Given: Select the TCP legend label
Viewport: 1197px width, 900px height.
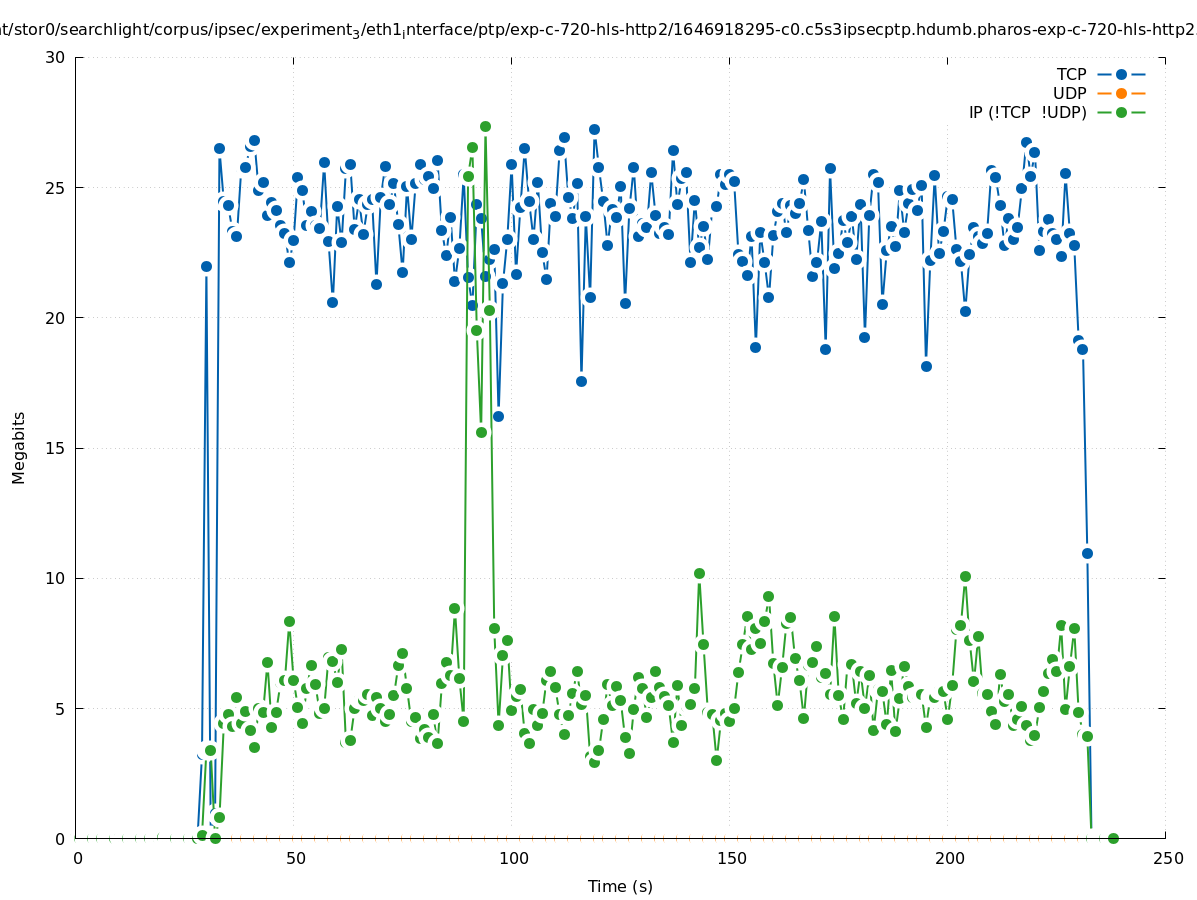Looking at the screenshot, I should [1071, 74].
